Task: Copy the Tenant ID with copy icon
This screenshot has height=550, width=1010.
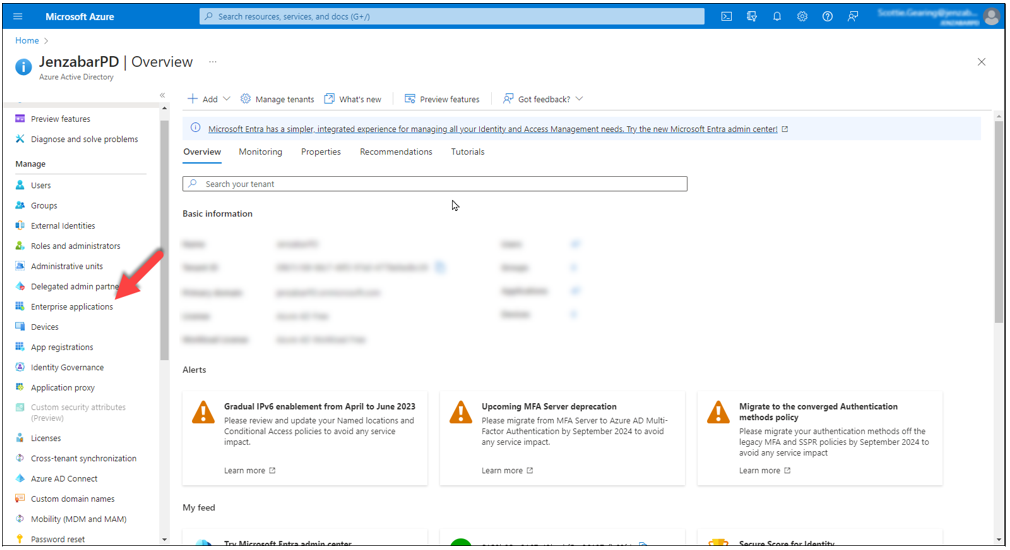Action: tap(440, 267)
